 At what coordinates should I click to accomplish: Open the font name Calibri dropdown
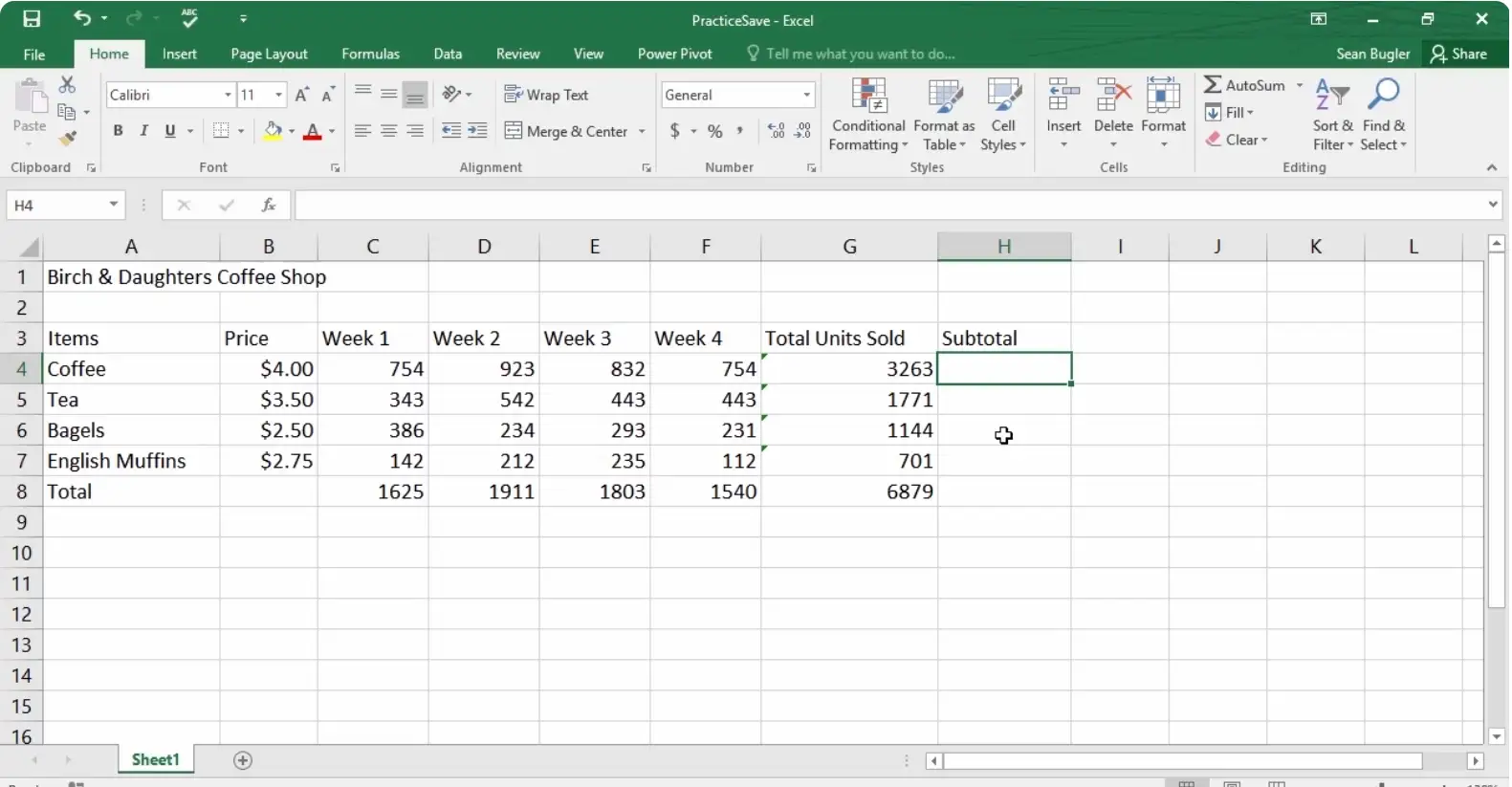[228, 95]
